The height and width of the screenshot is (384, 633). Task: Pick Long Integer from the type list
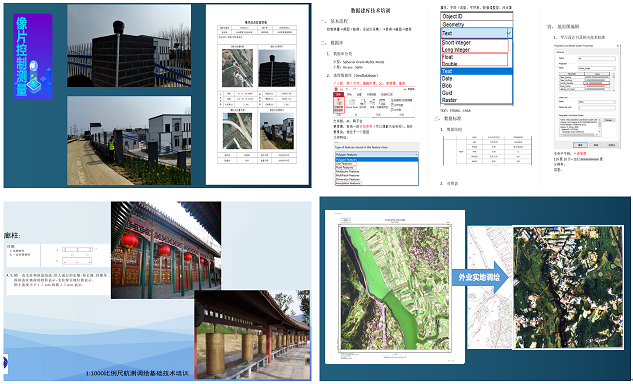click(x=456, y=50)
